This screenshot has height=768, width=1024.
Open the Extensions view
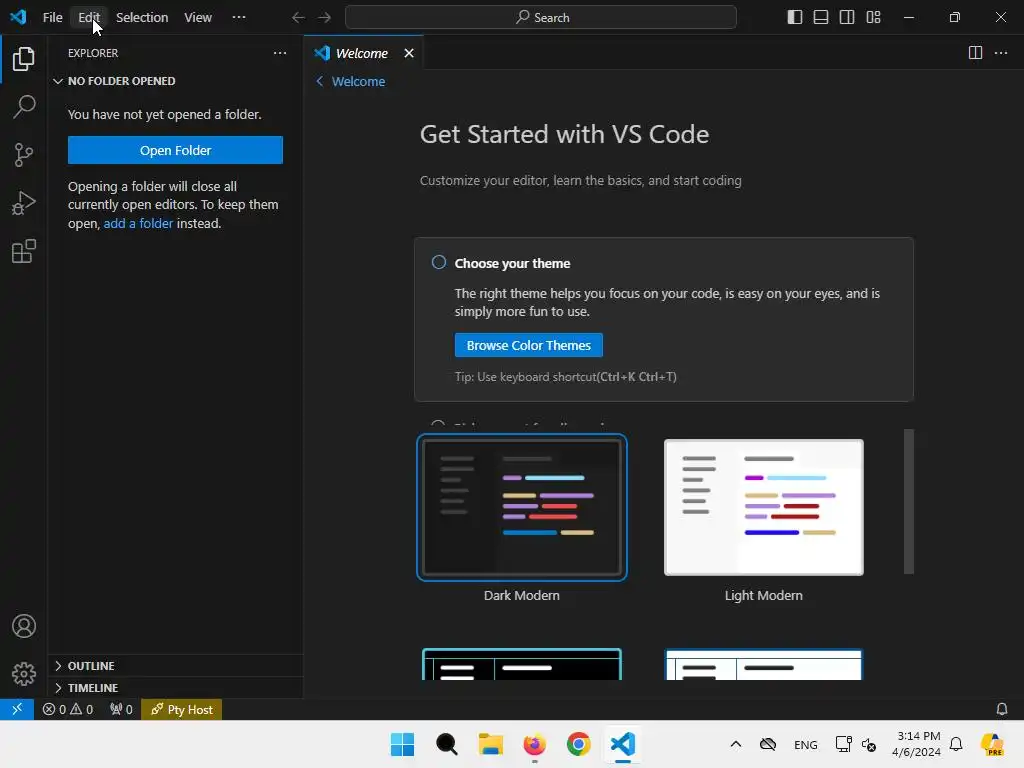coord(24,251)
